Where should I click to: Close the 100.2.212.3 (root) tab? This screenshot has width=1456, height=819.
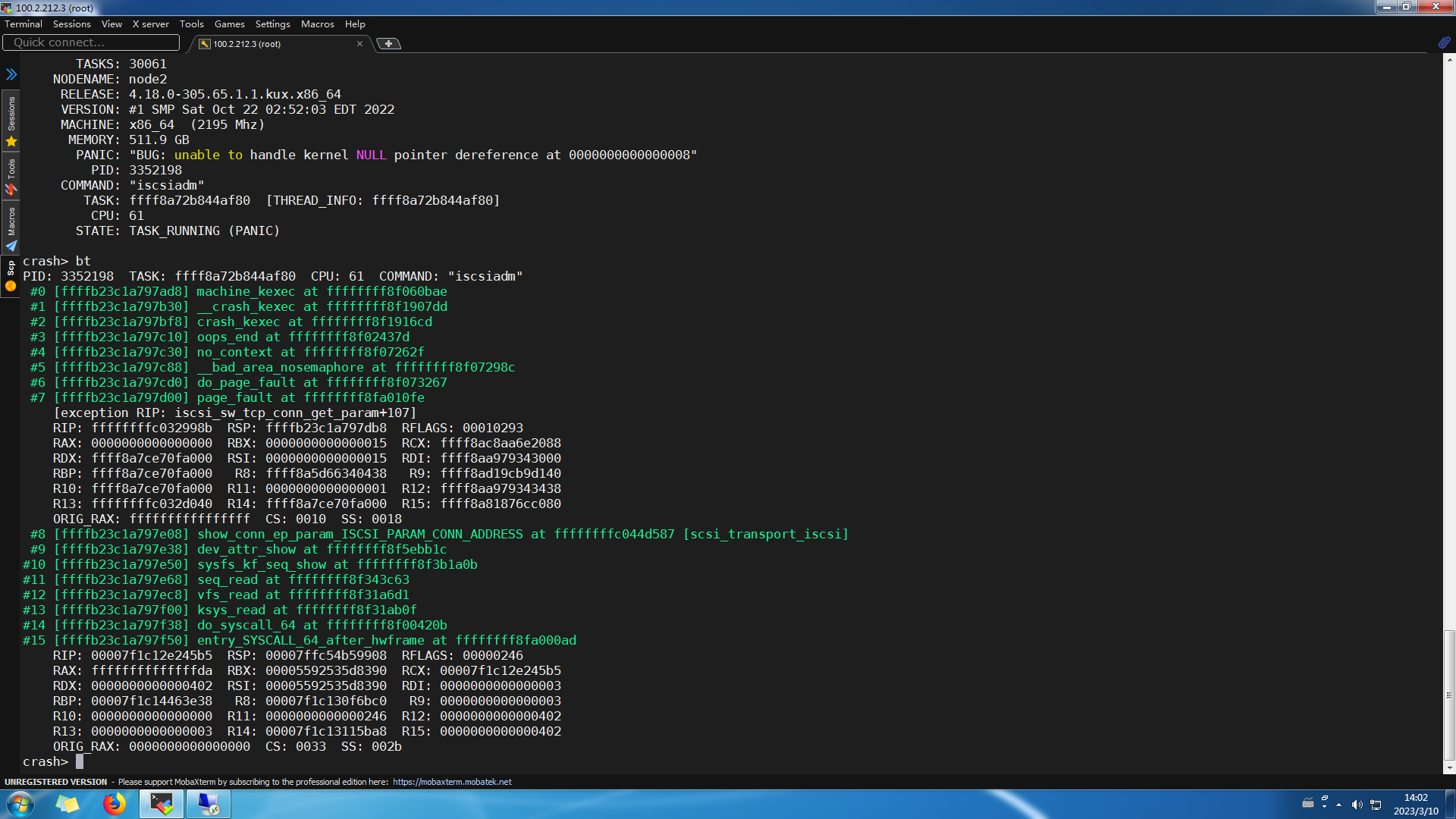coord(359,44)
